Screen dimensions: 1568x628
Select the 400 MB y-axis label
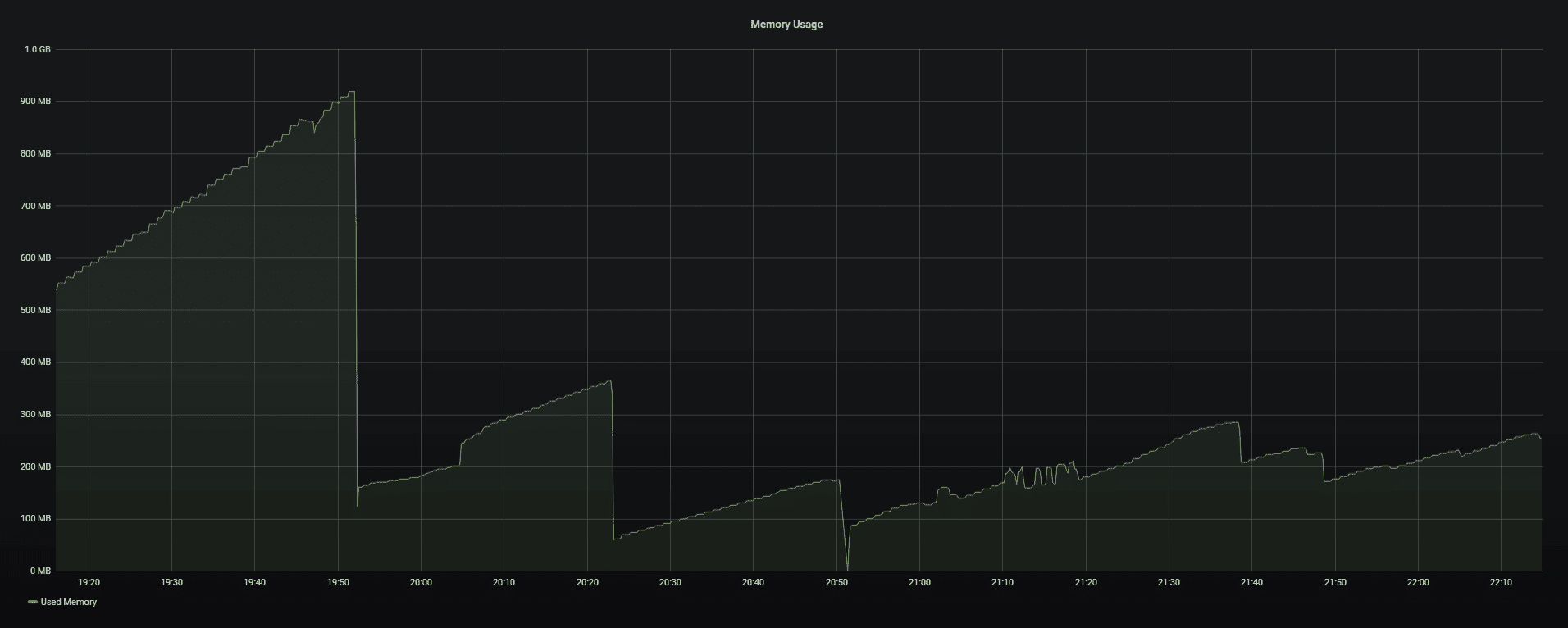[x=36, y=362]
